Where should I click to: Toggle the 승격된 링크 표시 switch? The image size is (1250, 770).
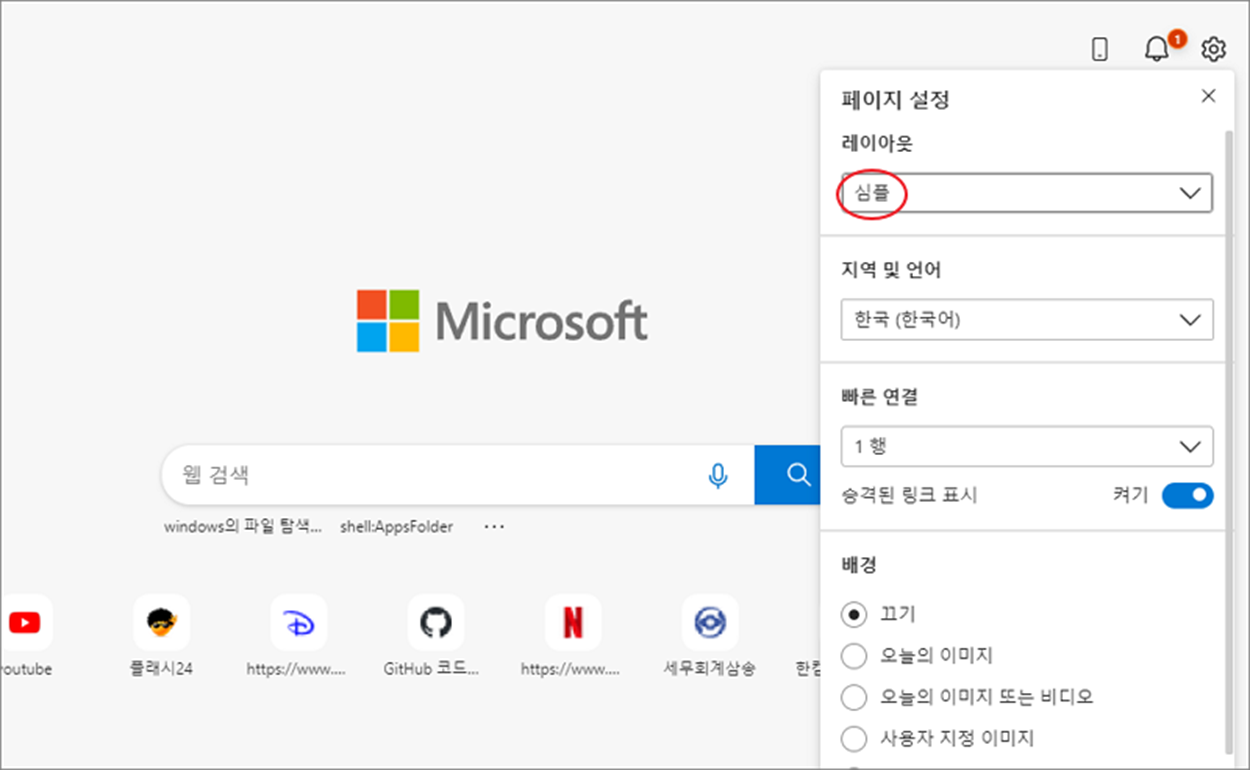(x=1187, y=495)
